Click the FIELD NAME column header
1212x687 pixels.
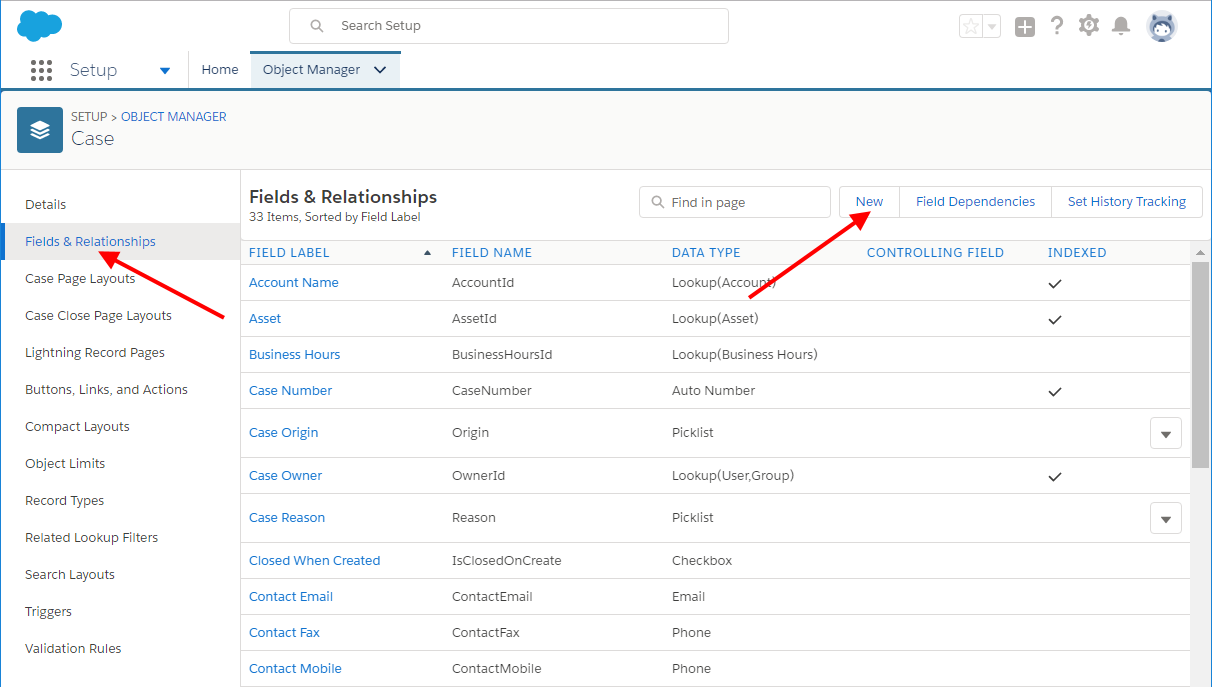tap(492, 253)
